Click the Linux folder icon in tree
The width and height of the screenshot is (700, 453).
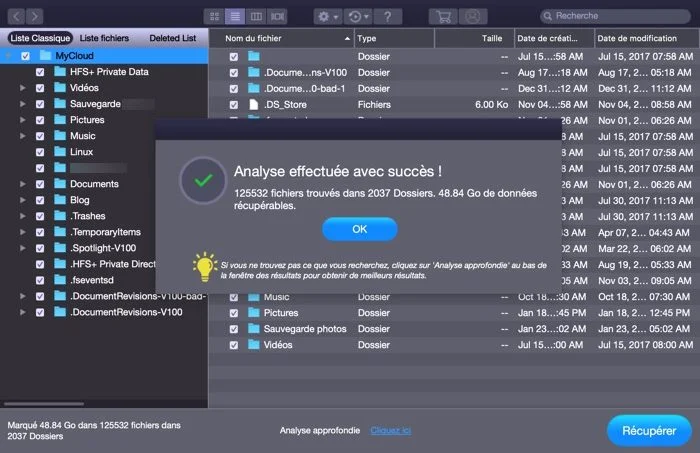tap(60, 152)
